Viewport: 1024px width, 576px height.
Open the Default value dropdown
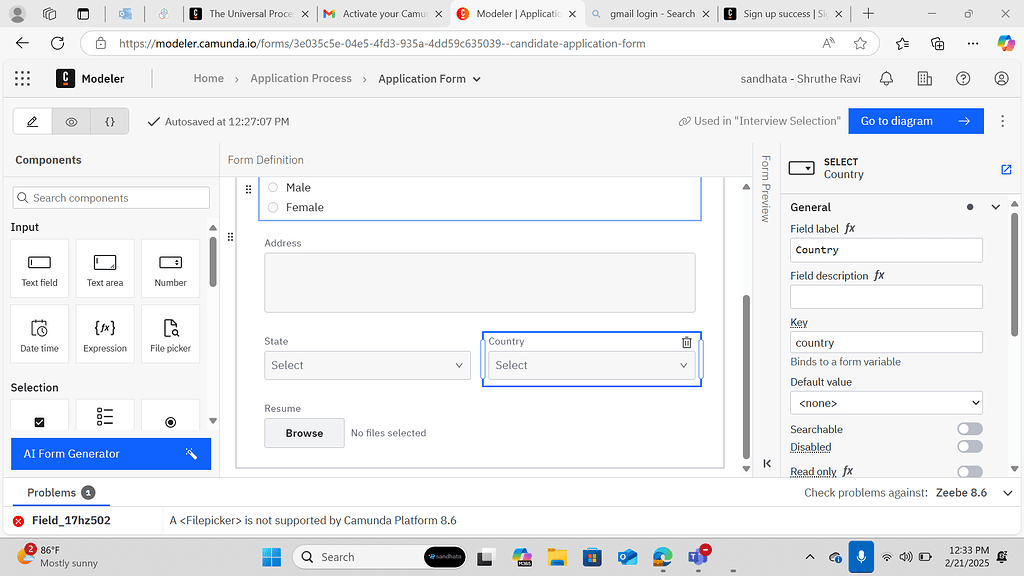pos(886,402)
